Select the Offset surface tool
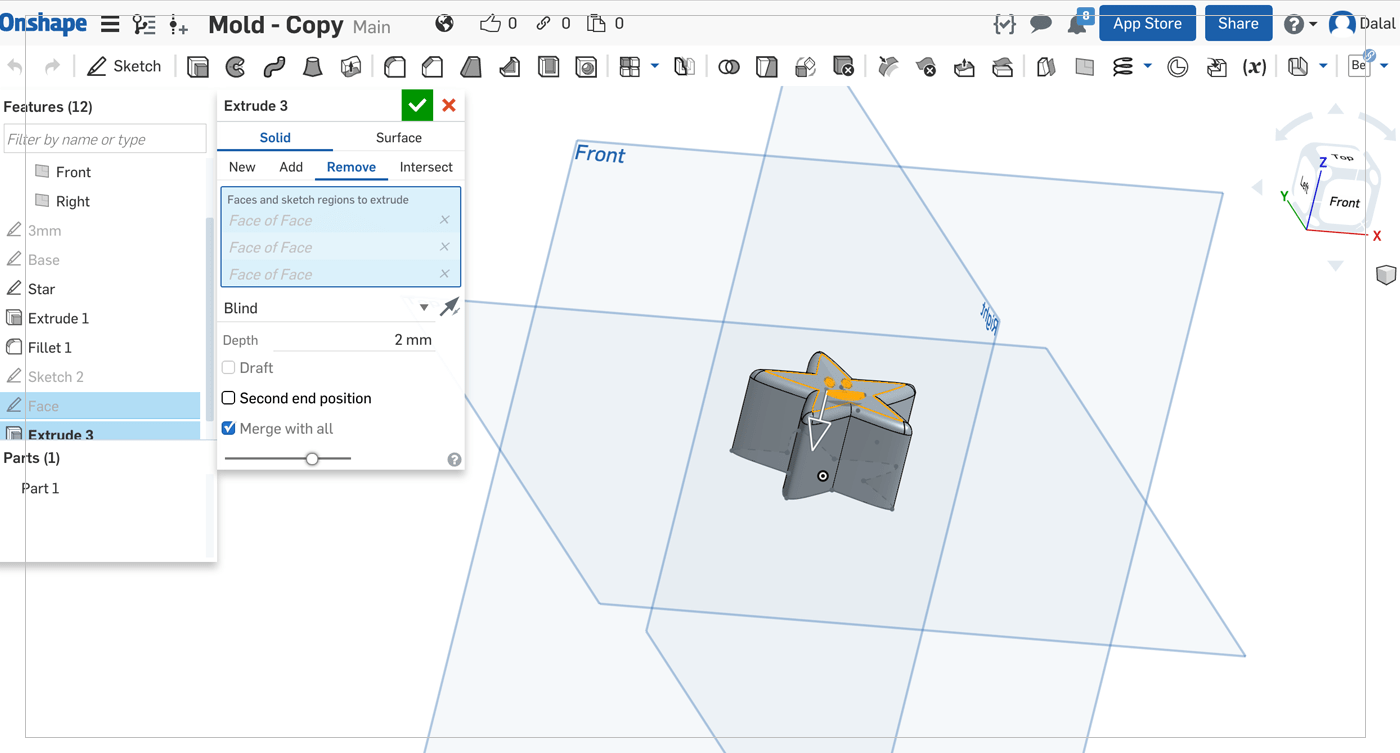 1046,67
